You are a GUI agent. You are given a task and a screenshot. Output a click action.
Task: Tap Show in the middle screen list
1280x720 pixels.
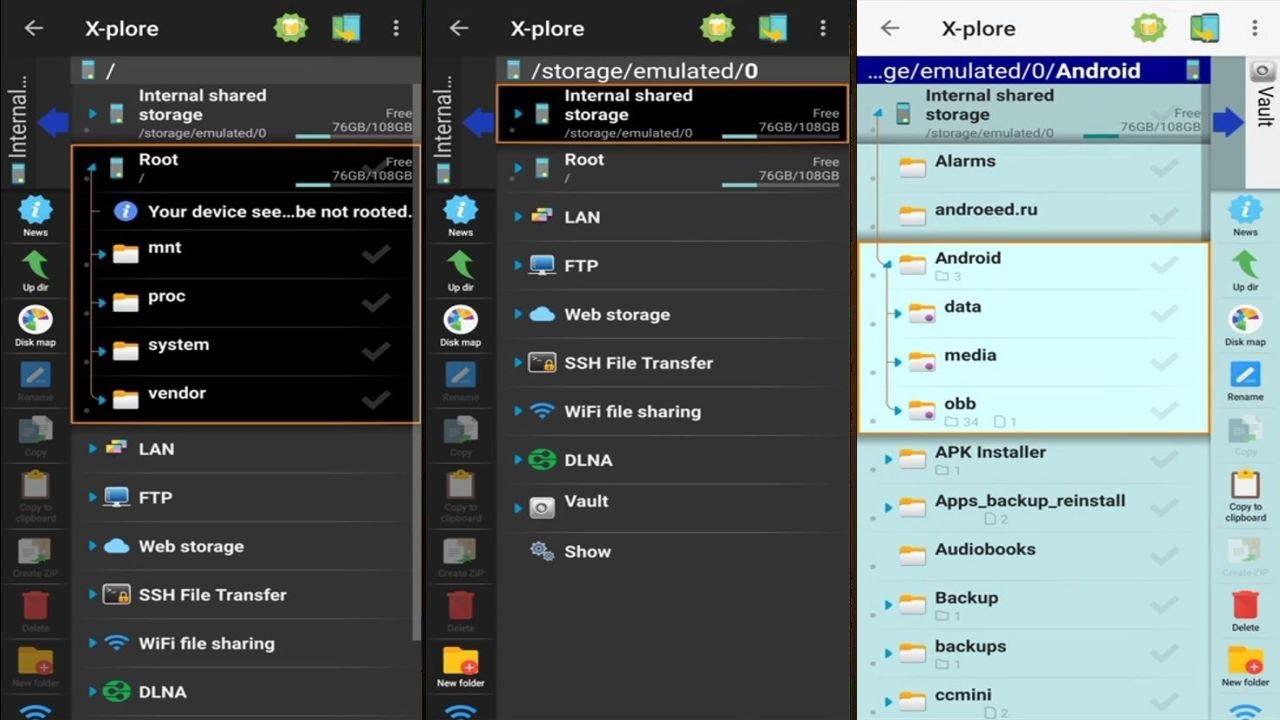[674, 551]
